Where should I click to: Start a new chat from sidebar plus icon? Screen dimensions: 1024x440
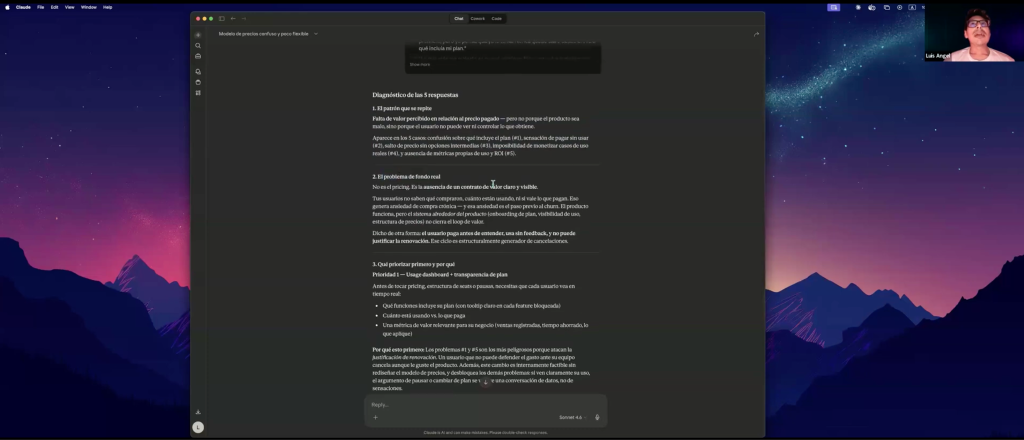[x=198, y=35]
